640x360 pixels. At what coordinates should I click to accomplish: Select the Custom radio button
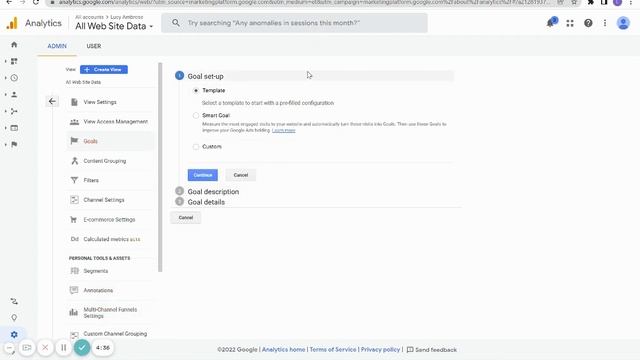tap(196, 147)
